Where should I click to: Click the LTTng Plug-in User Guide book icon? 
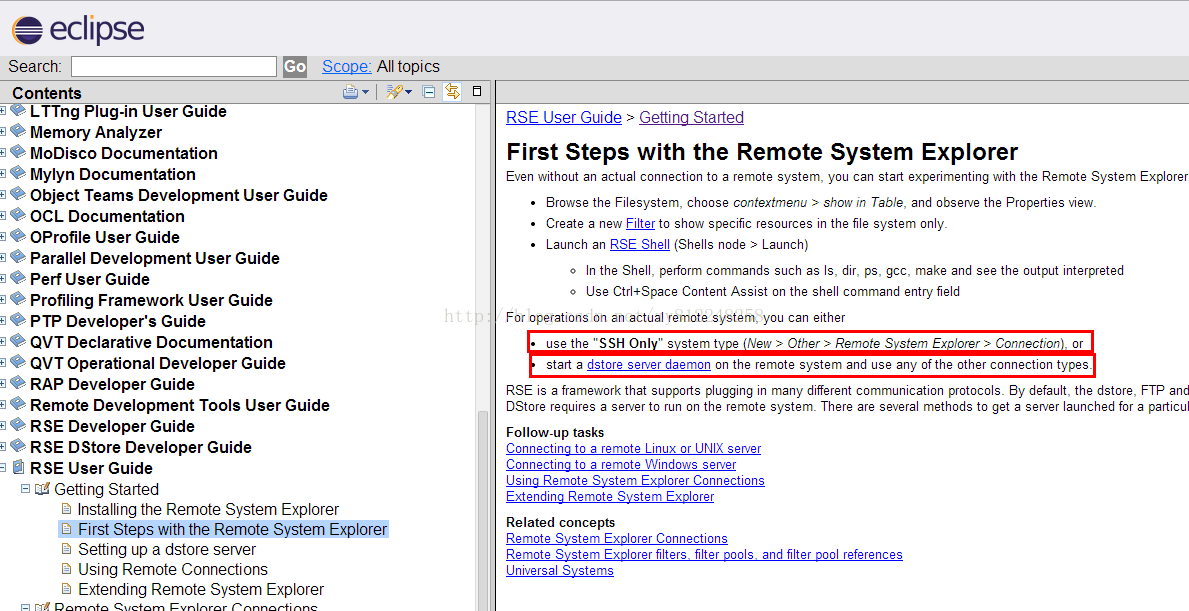click(x=18, y=111)
